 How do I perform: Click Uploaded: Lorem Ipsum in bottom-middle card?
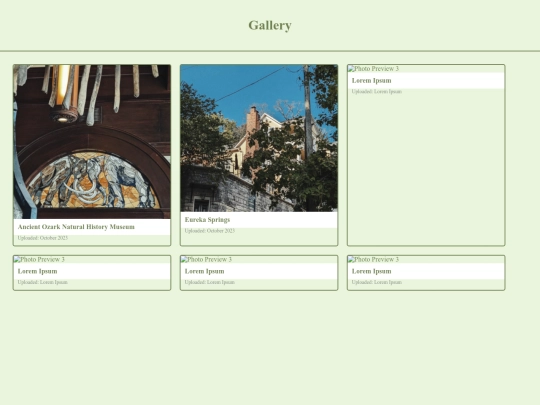click(x=210, y=282)
